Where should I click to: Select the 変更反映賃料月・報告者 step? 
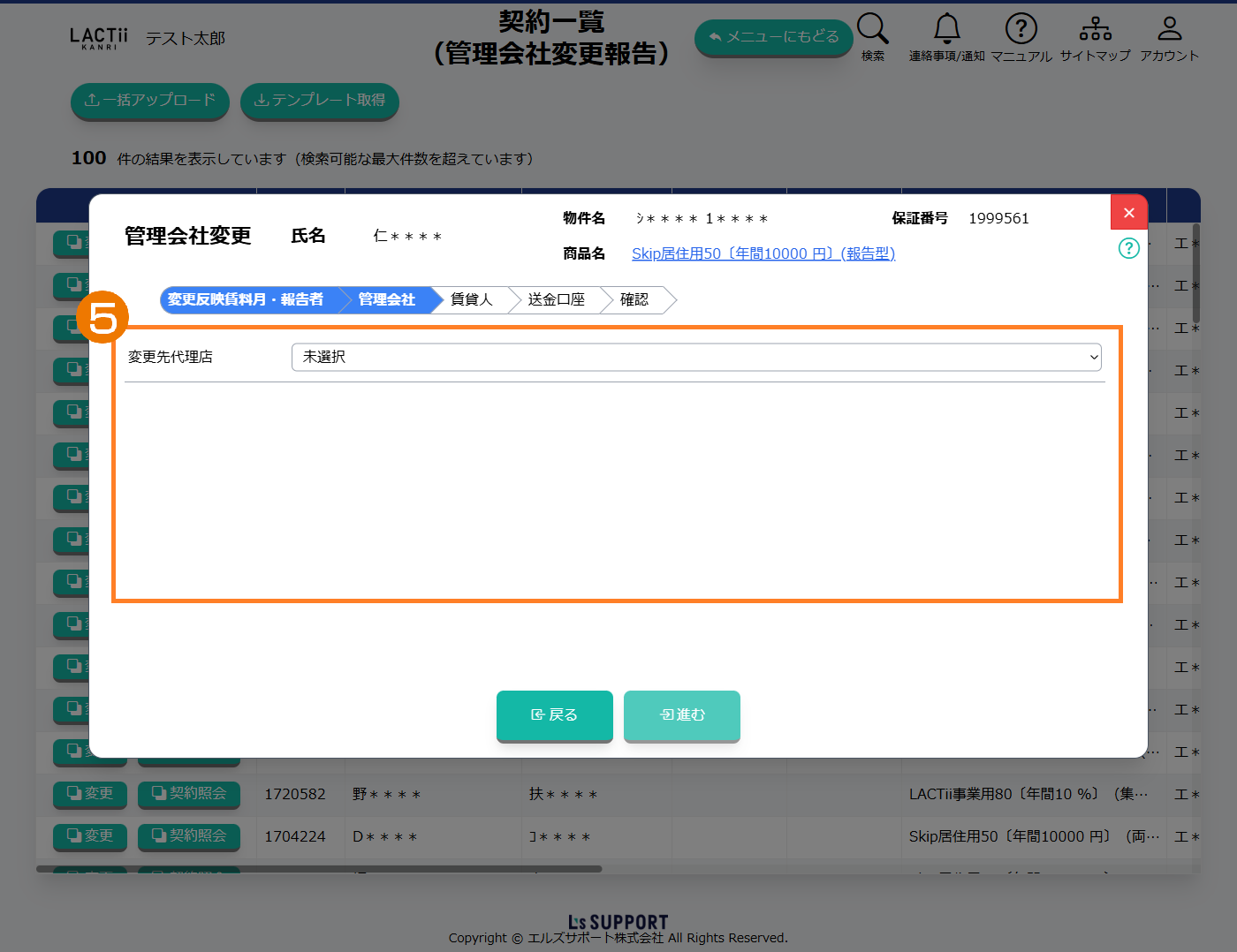pos(246,300)
